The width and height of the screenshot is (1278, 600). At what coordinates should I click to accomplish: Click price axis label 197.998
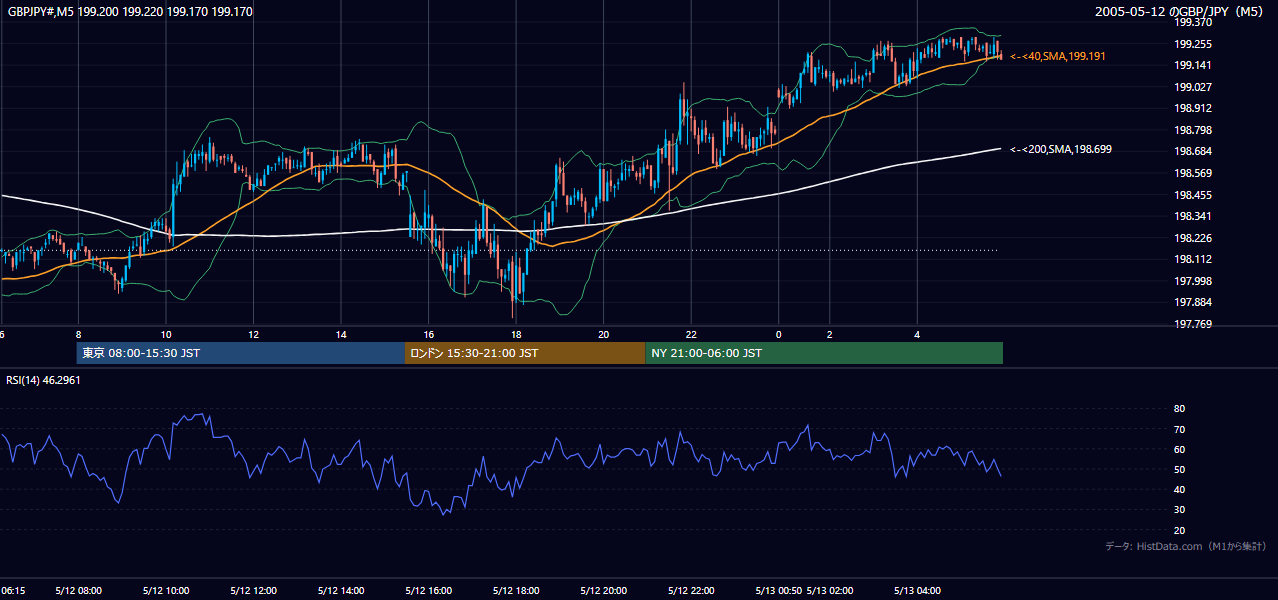[x=1192, y=281]
